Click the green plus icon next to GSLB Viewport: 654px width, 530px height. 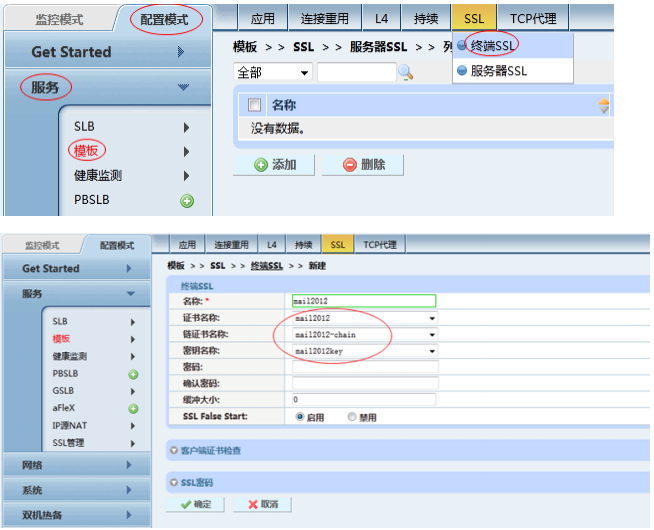point(132,391)
